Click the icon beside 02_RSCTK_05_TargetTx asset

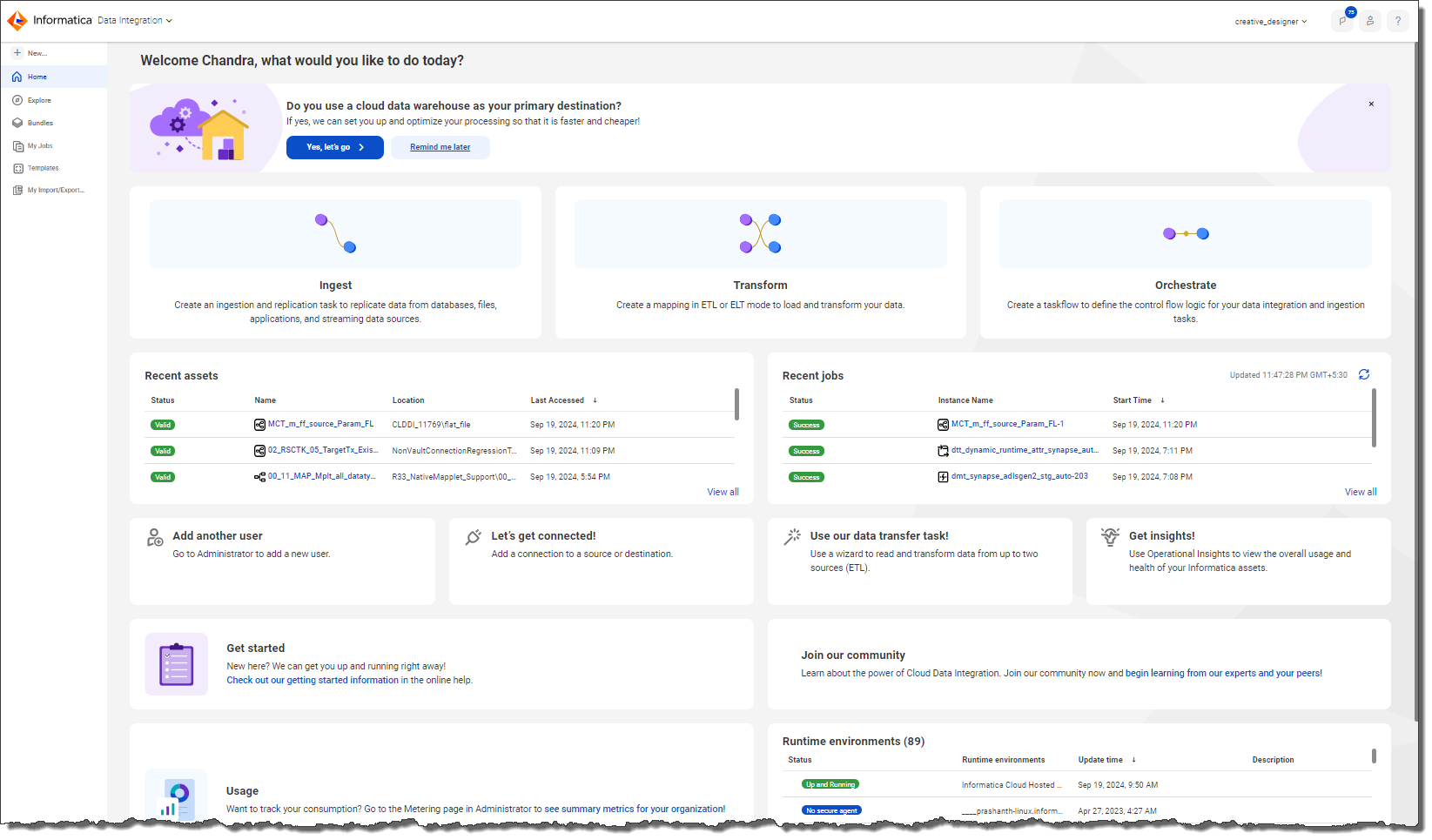[259, 451]
